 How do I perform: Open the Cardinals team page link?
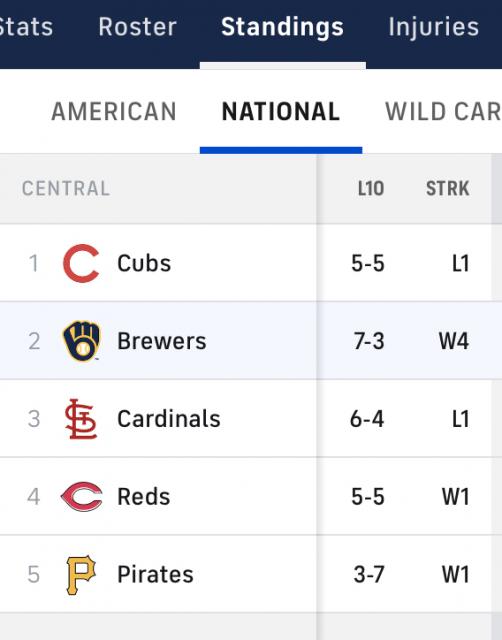pyautogui.click(x=169, y=419)
